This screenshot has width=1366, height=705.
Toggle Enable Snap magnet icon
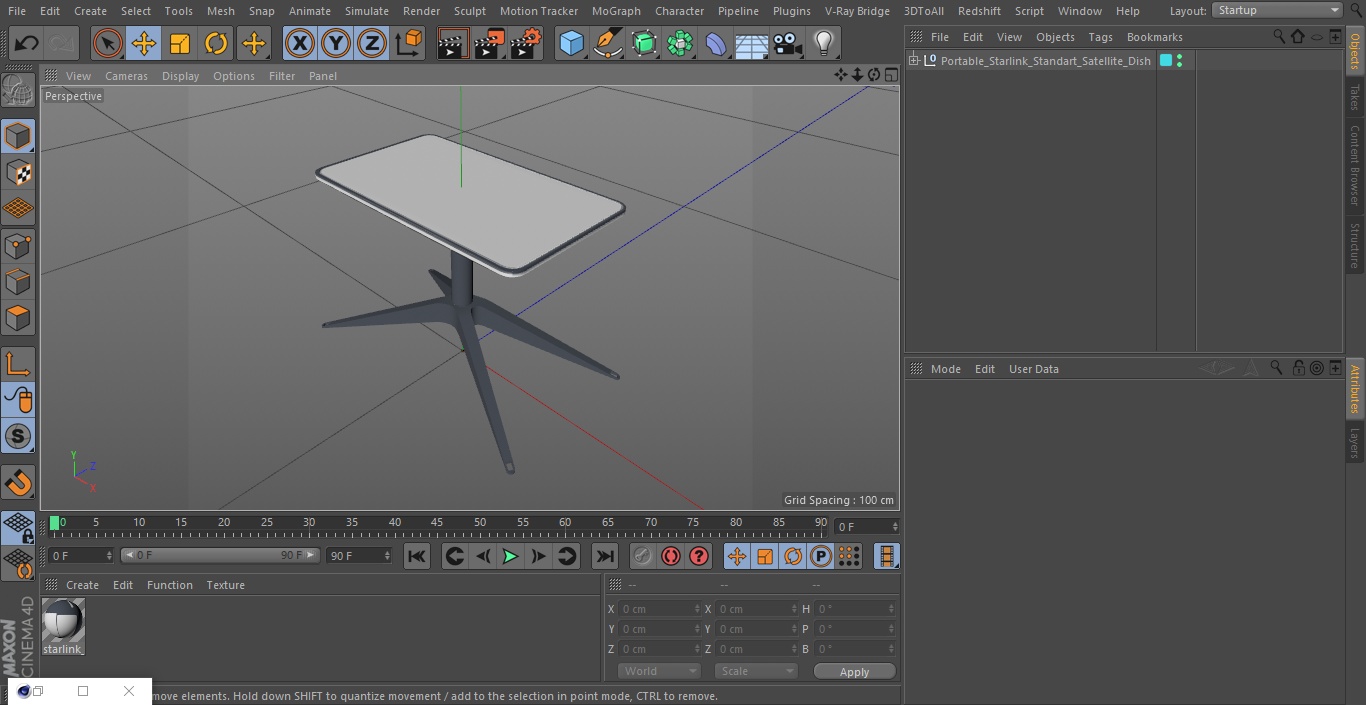[x=18, y=482]
